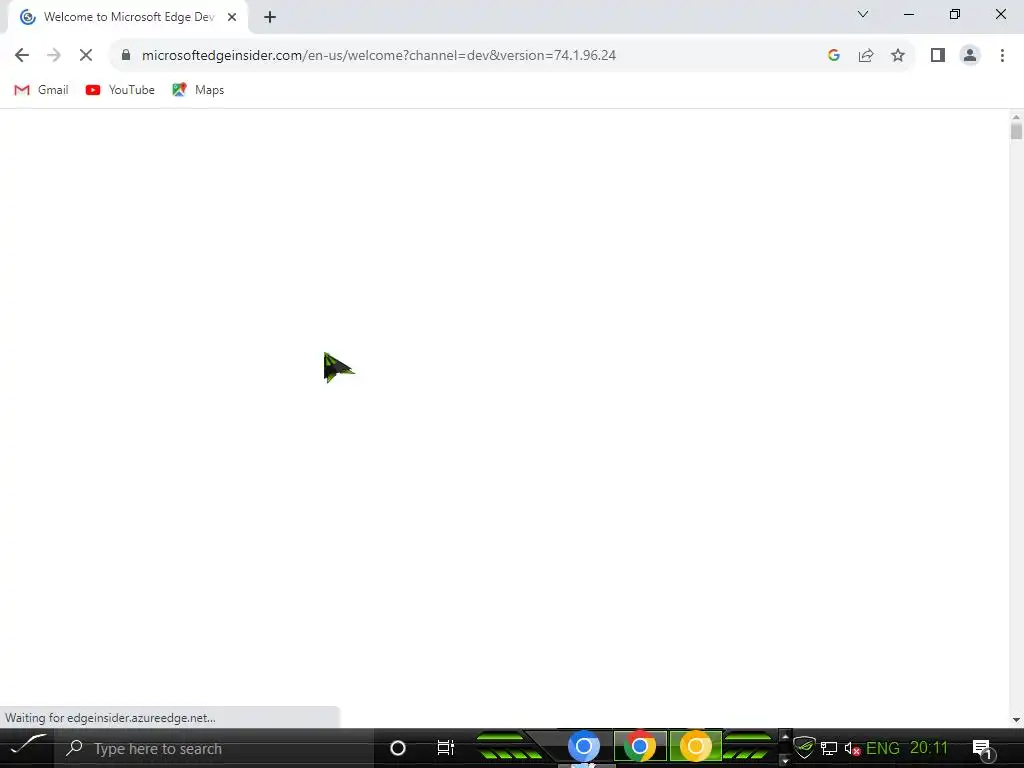Click the muted volume tray icon
1024x768 pixels.
tap(852, 748)
